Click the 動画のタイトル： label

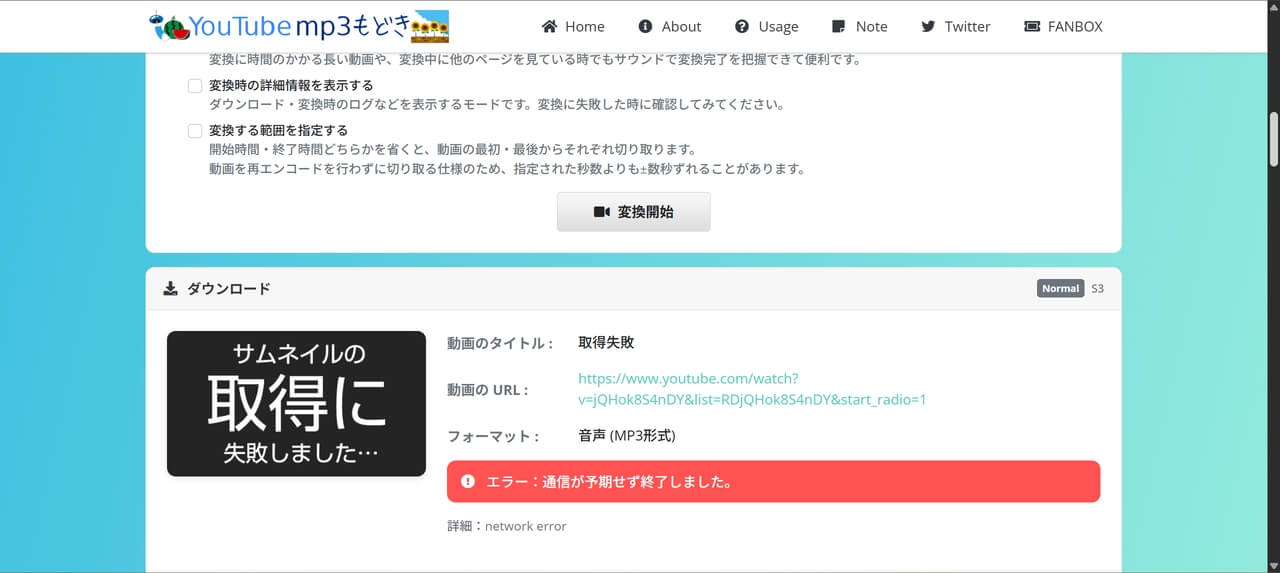point(500,344)
